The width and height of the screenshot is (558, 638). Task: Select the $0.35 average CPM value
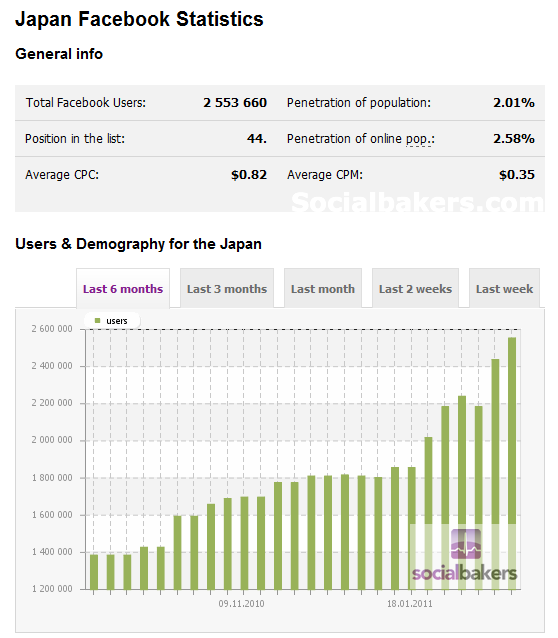[x=516, y=175]
